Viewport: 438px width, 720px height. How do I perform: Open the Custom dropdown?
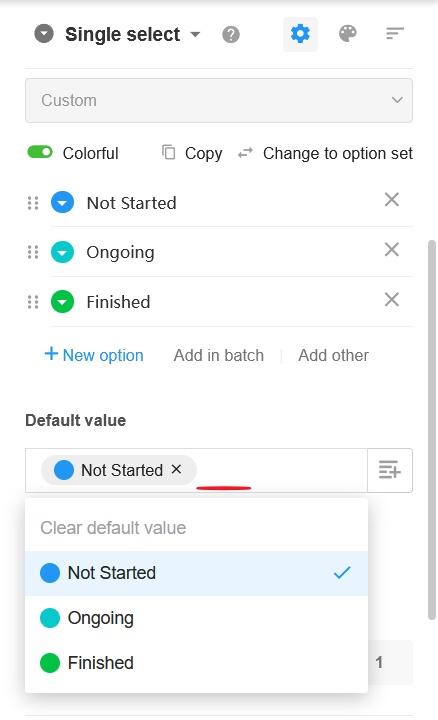[x=219, y=101]
